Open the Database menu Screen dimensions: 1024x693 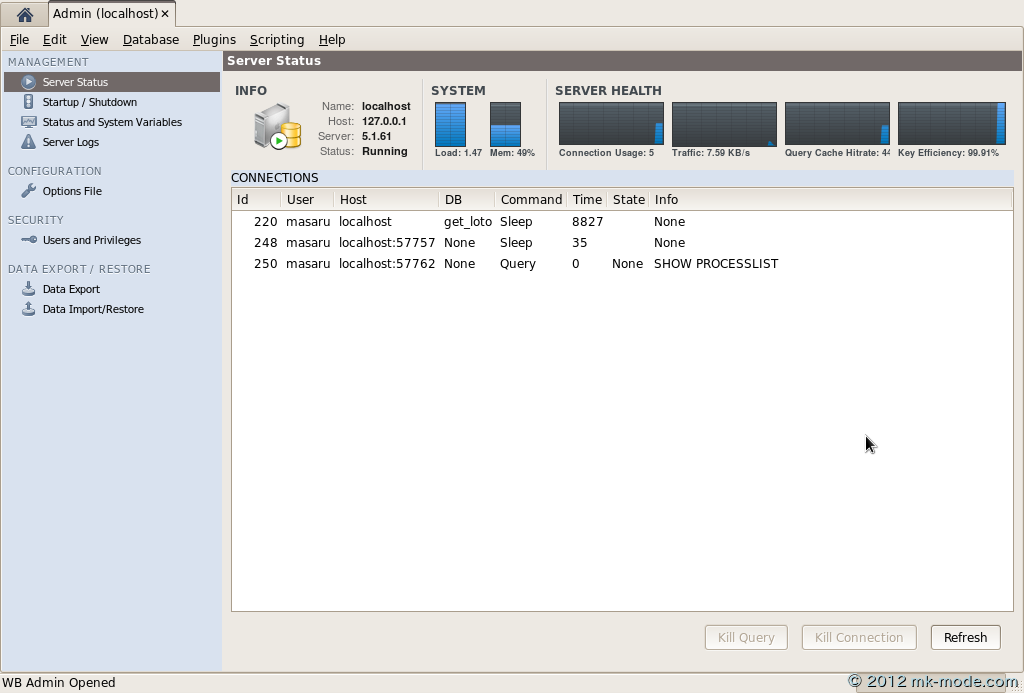point(151,40)
